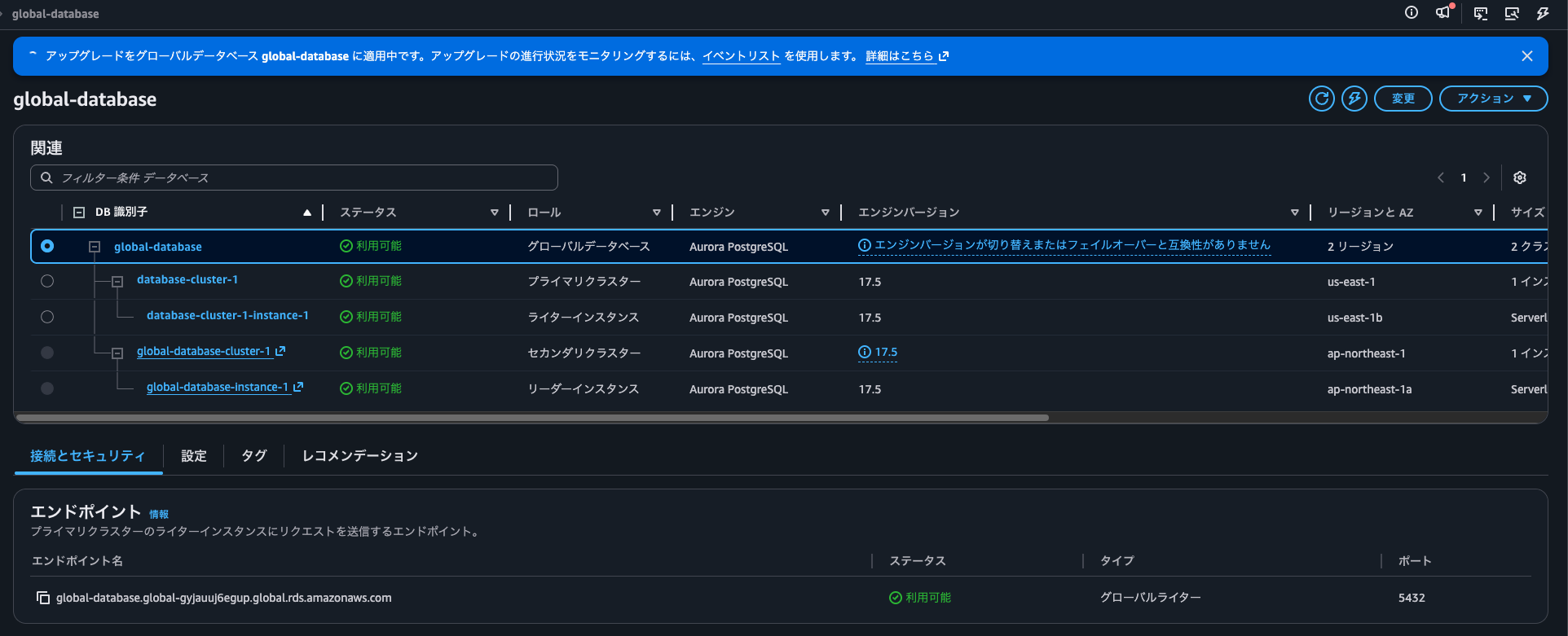Click the 情報 link next to エンドポイント
Screen dimensions: 1568x636
click(x=159, y=515)
